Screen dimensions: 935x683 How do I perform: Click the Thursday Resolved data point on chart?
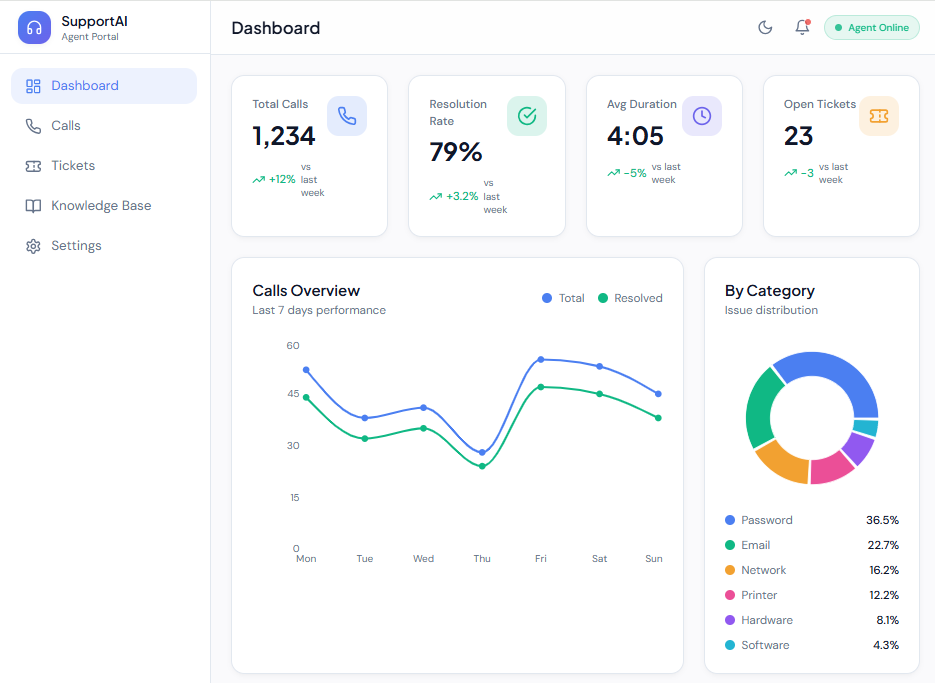482,466
